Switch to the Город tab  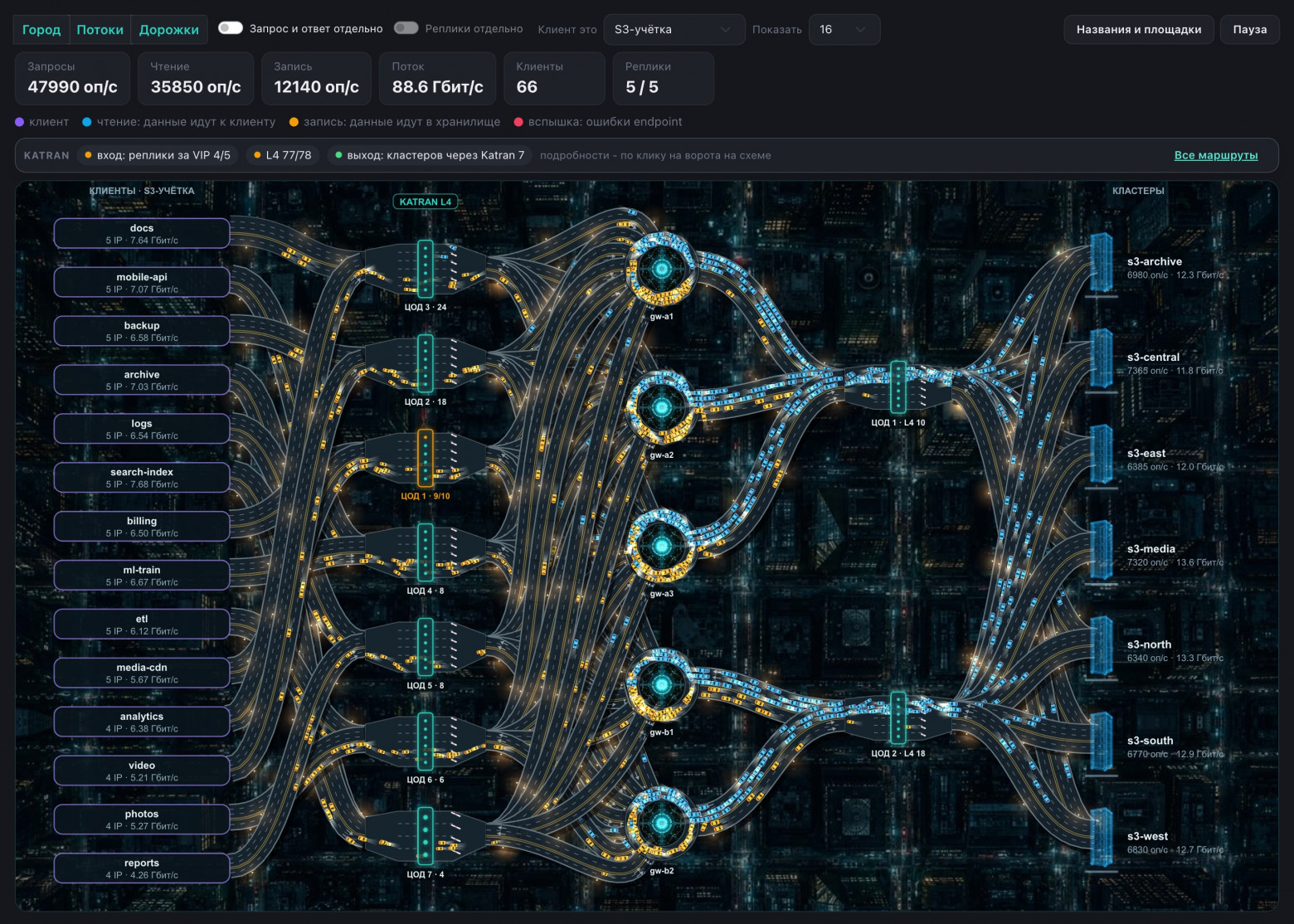[41, 29]
